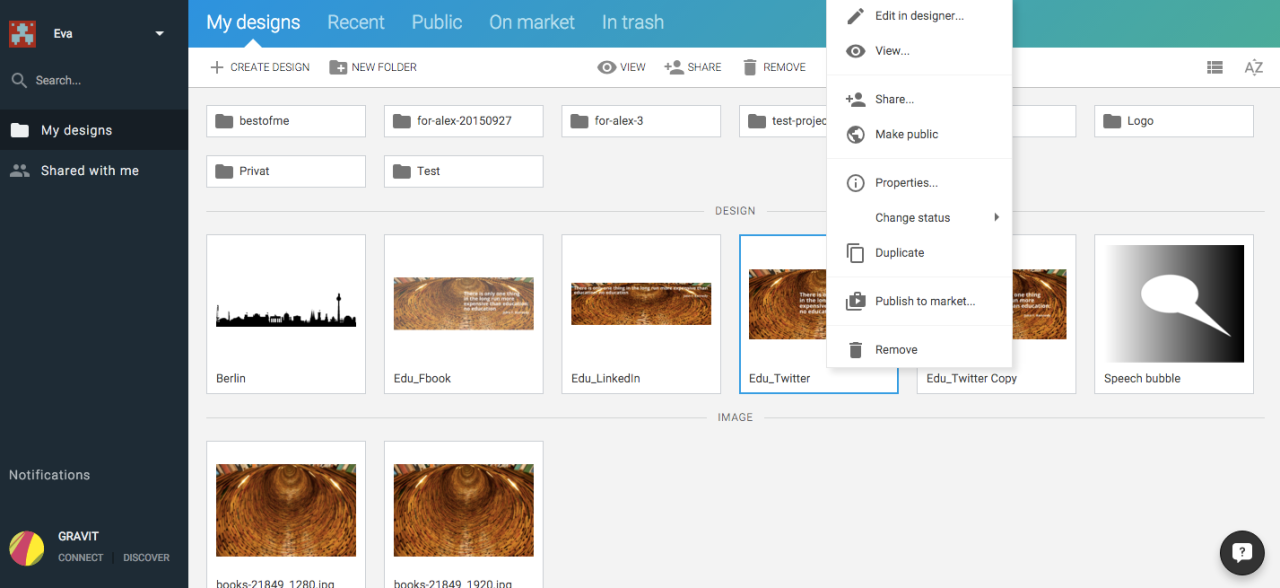Expand the Eva user account dropdown

coord(159,34)
